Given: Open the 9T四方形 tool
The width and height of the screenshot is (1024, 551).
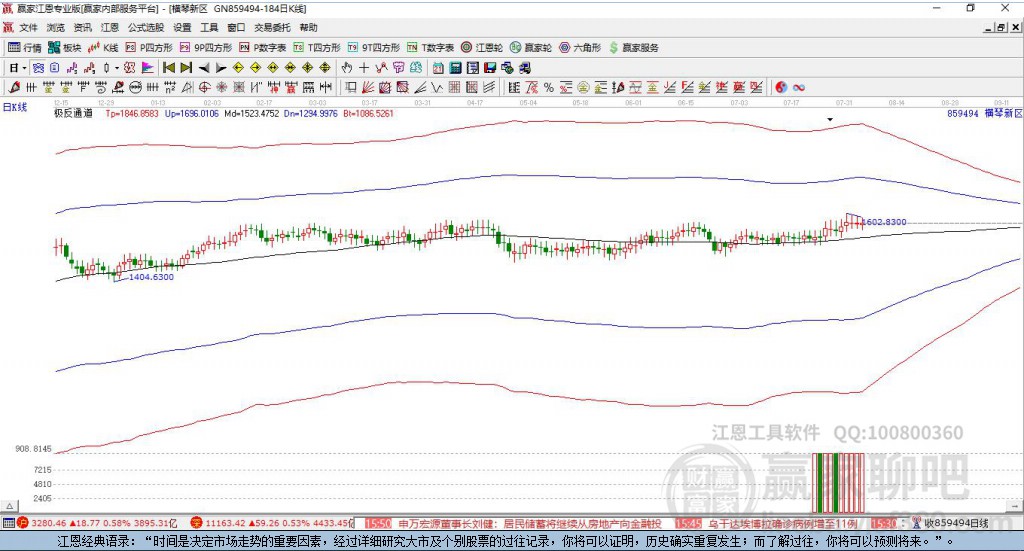Looking at the screenshot, I should point(374,48).
